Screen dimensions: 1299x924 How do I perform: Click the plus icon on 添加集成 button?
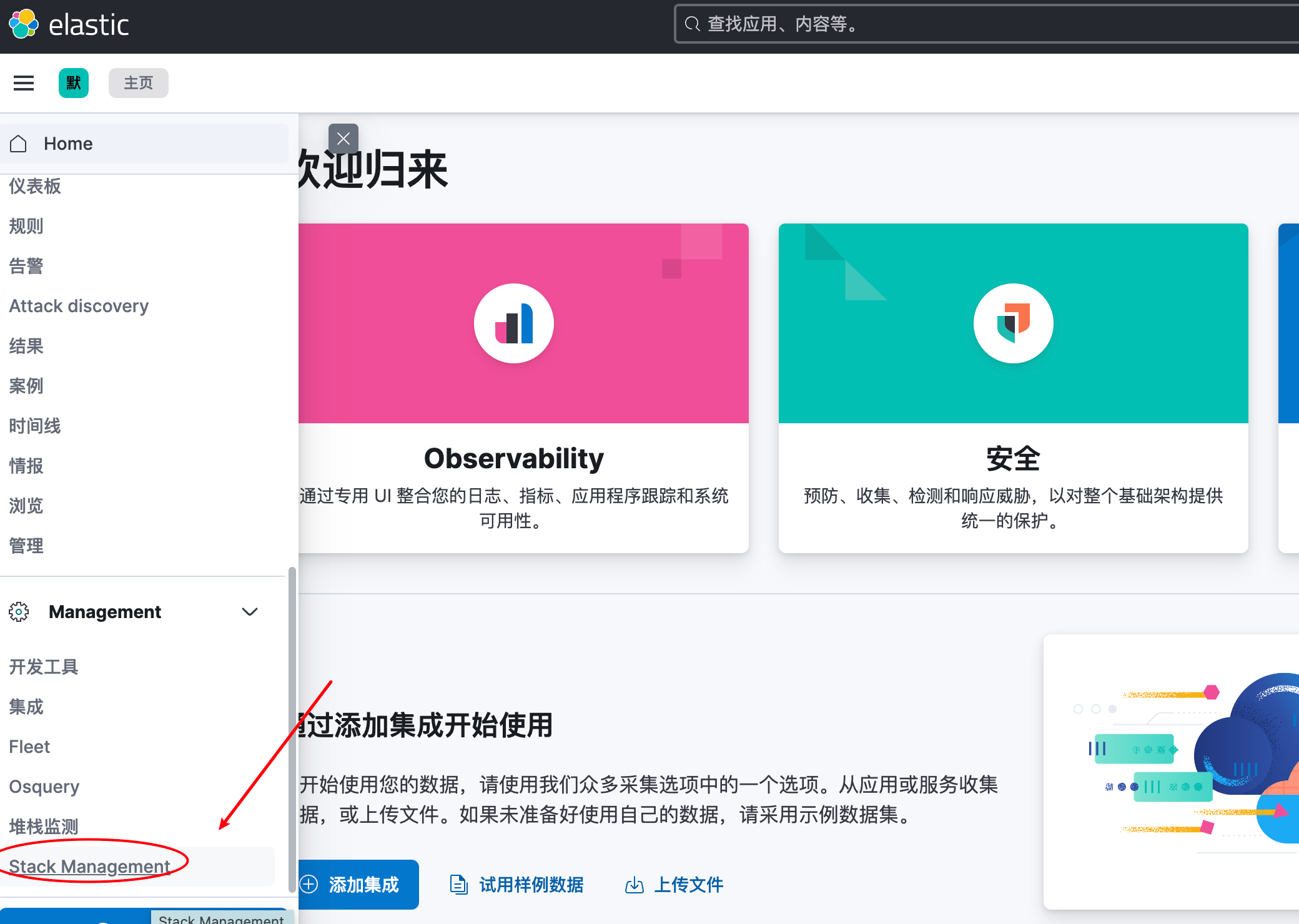tap(309, 885)
